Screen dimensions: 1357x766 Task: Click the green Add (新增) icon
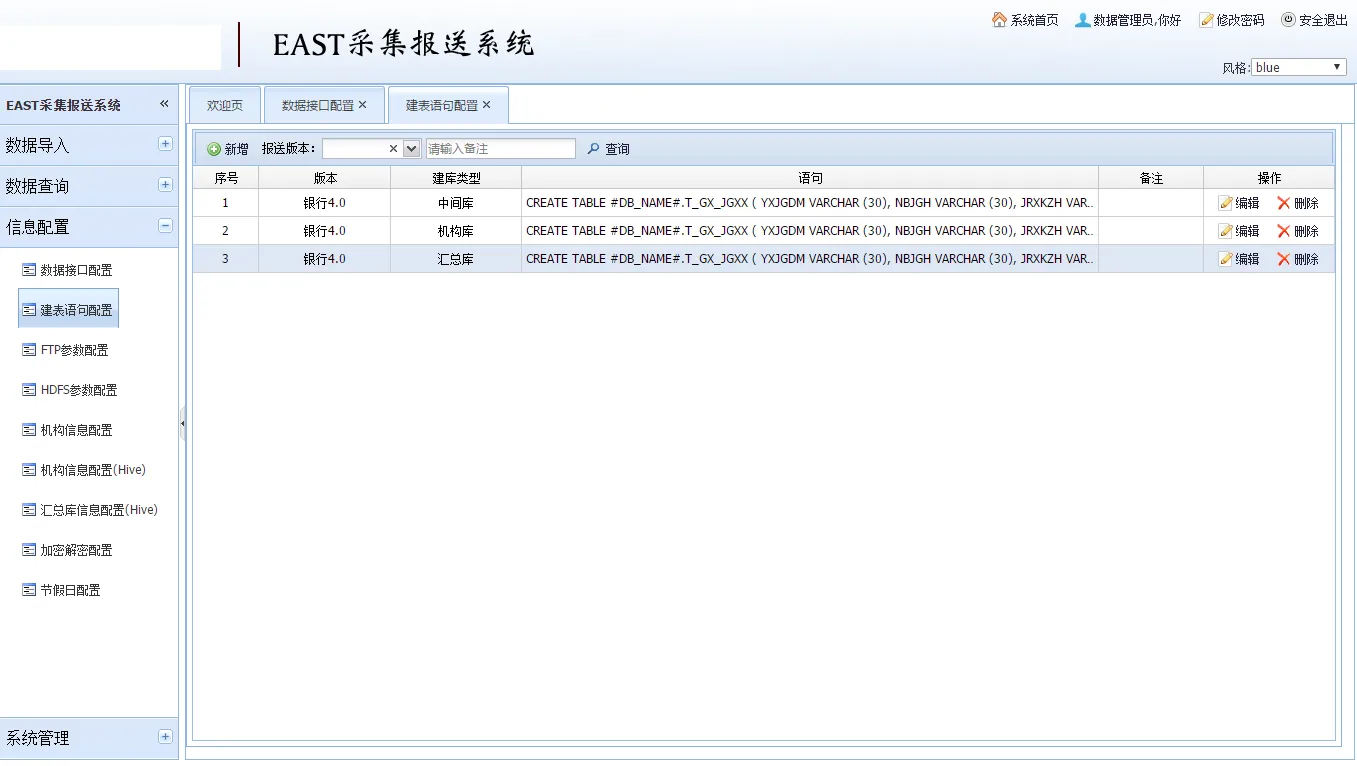(x=214, y=149)
